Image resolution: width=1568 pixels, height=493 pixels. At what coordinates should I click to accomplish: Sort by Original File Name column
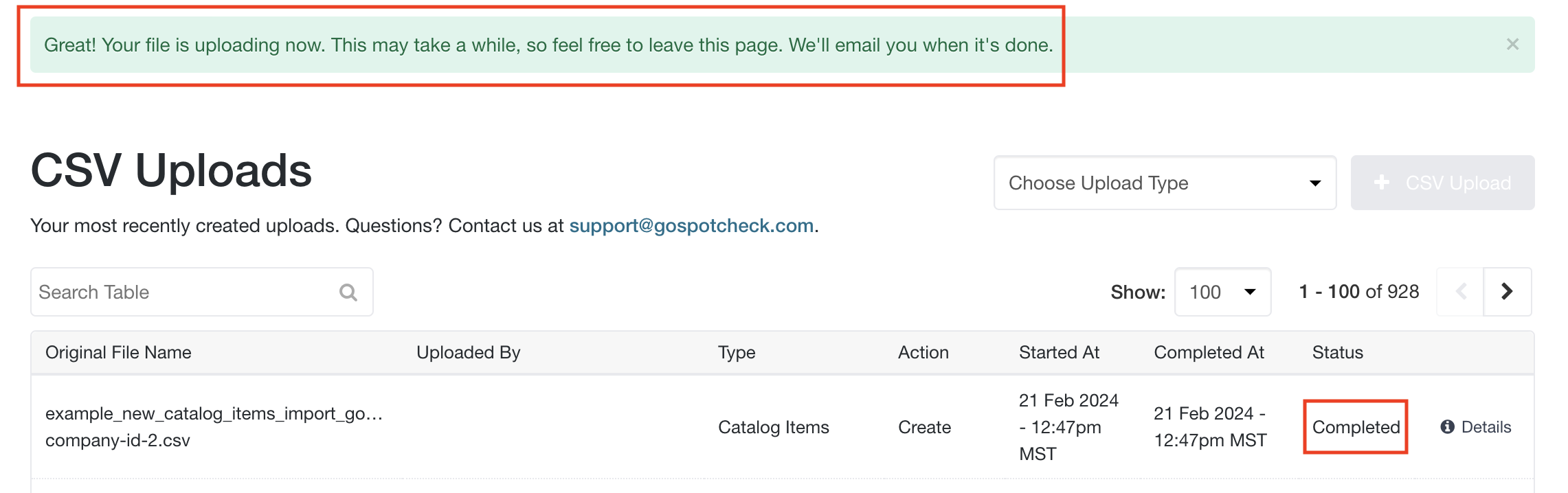(118, 352)
